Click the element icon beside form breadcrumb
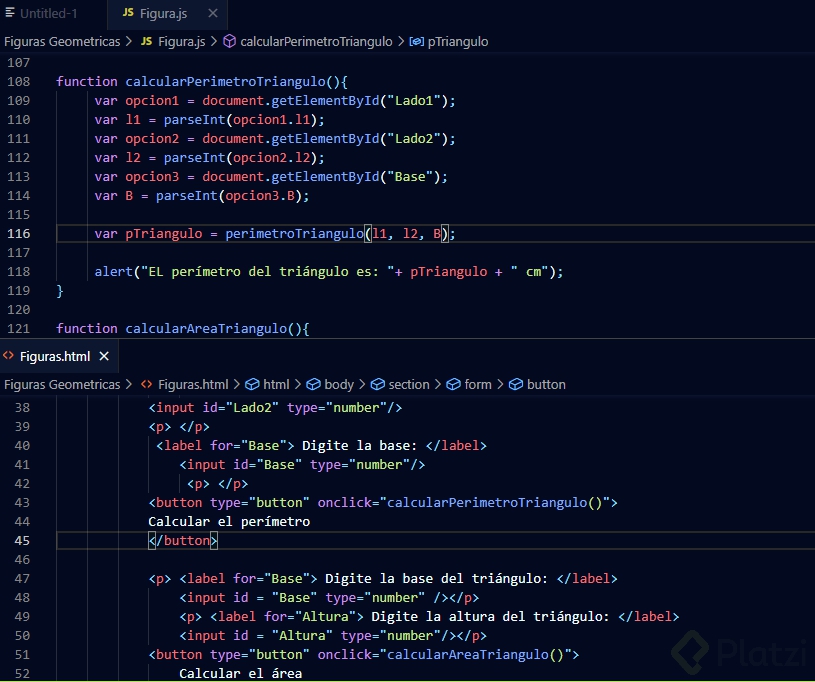This screenshot has height=682, width=815. [453, 384]
